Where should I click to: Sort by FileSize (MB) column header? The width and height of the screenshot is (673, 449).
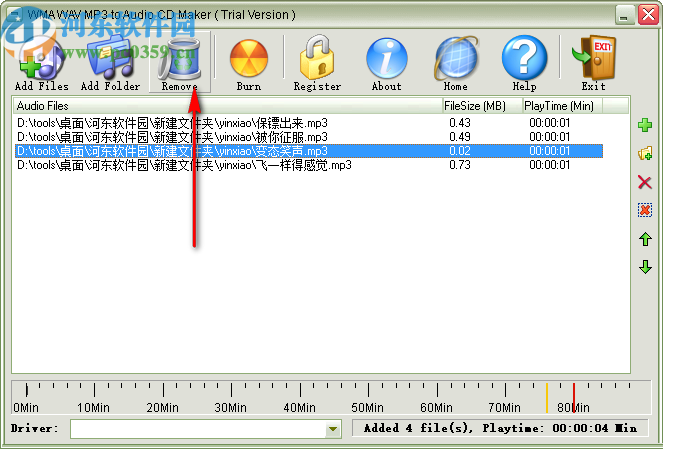tap(482, 106)
